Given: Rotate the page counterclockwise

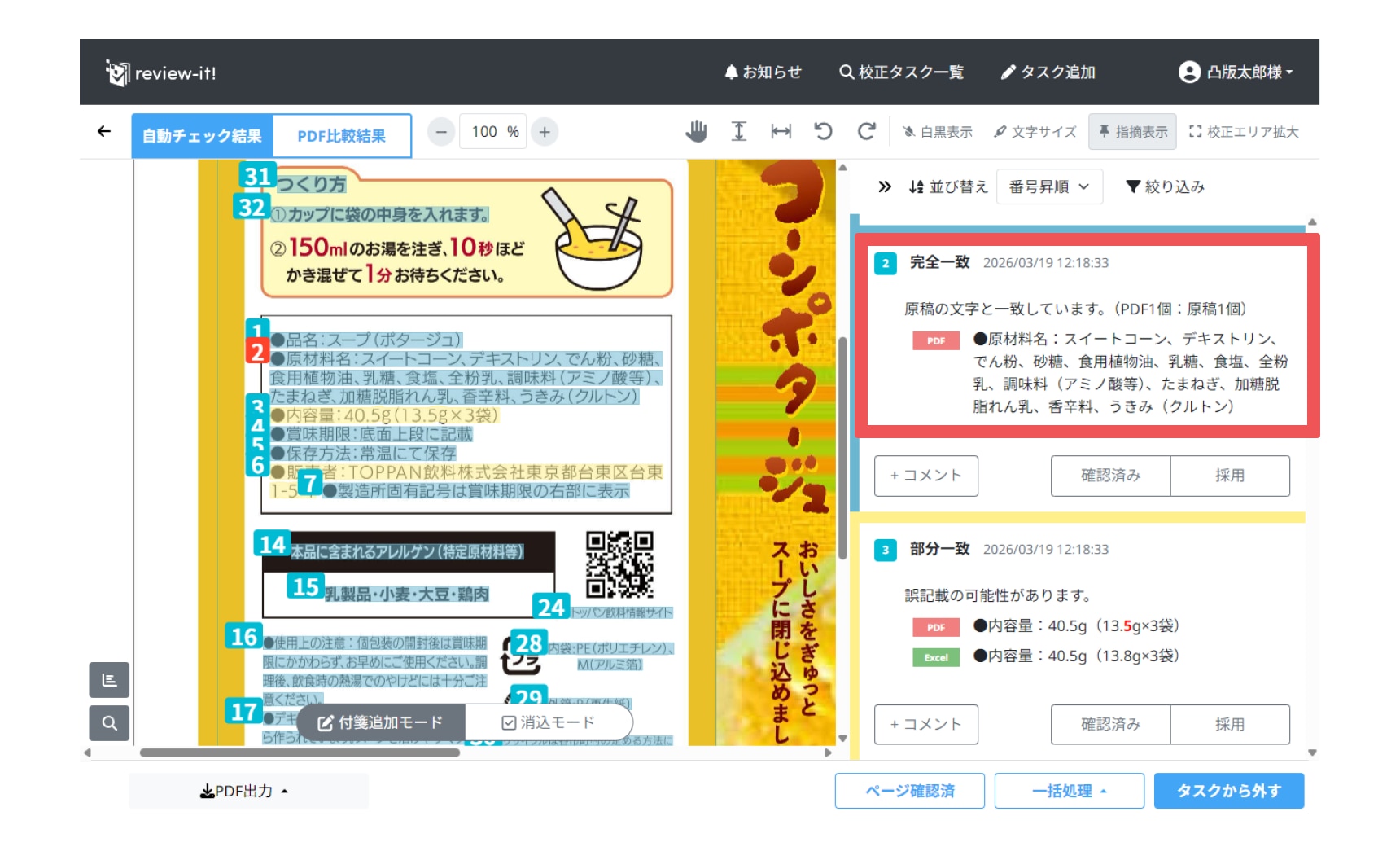Looking at the screenshot, I should coord(823,131).
